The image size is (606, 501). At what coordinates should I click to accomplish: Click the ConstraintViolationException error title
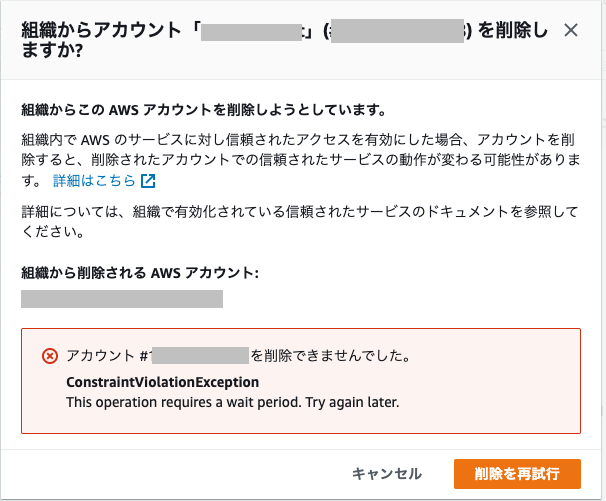coord(163,382)
